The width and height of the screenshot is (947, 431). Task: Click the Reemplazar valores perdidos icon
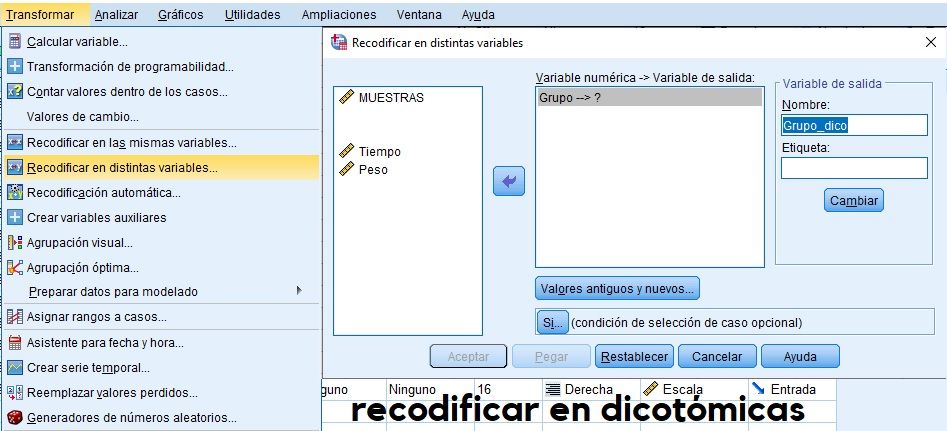15,393
